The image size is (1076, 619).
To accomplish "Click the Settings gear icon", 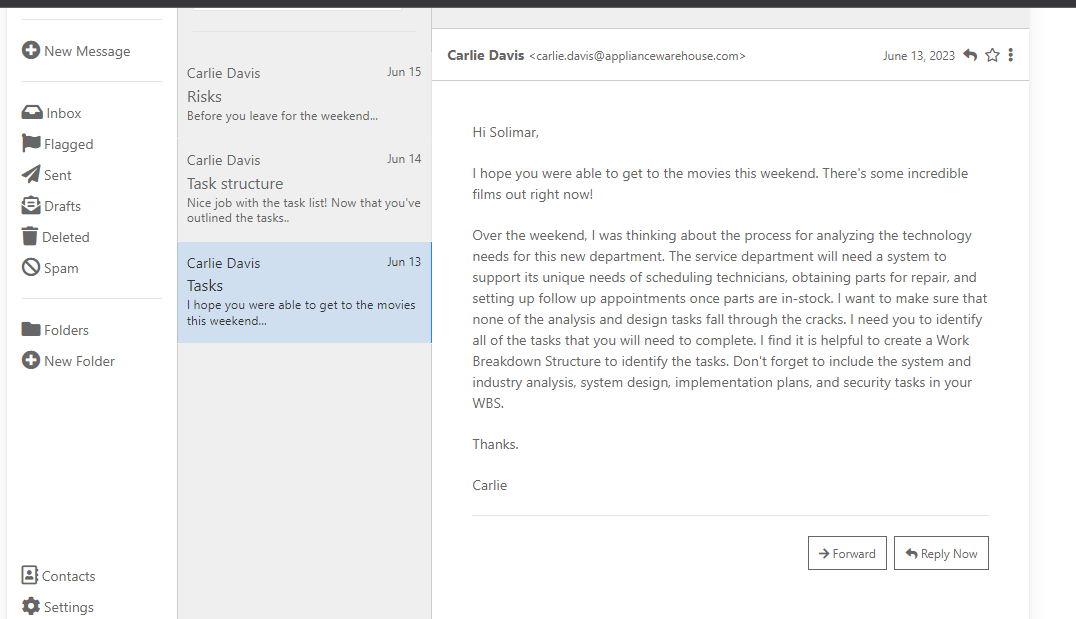I will point(31,606).
